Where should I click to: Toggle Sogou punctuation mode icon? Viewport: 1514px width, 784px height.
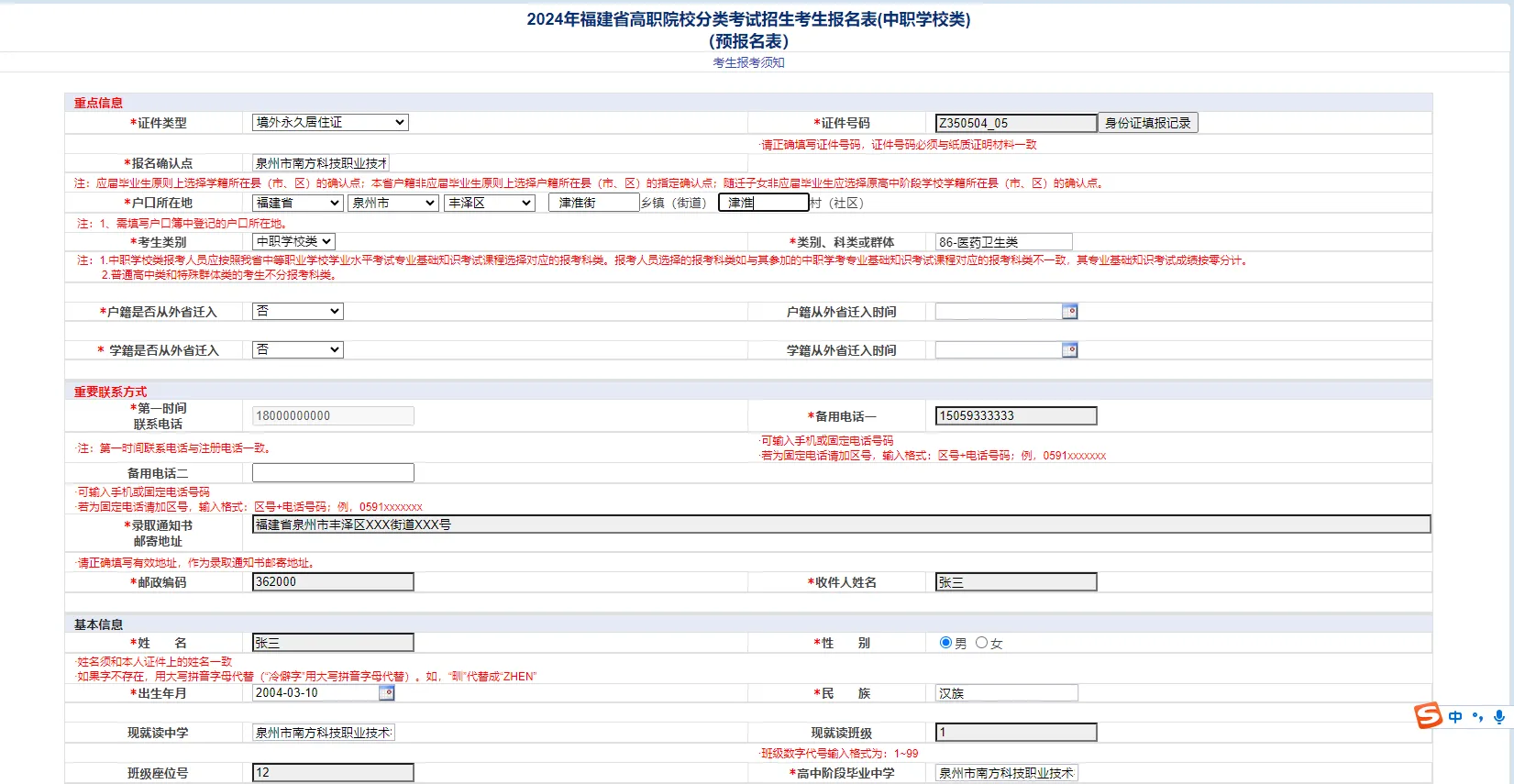1477,717
